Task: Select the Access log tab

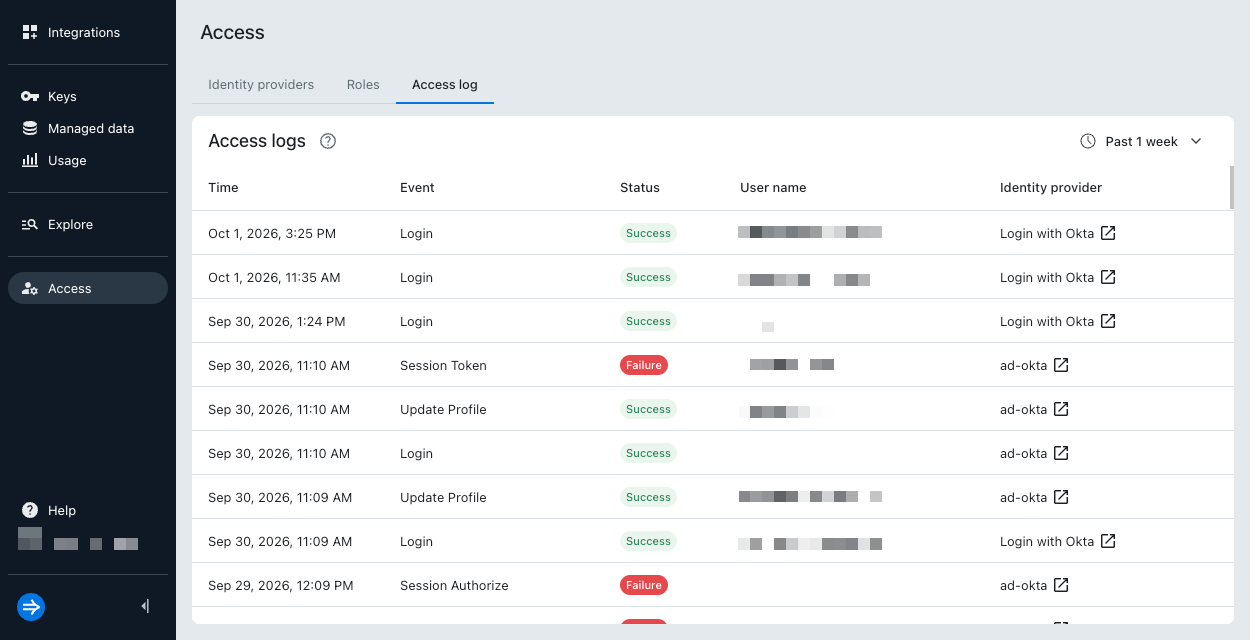Action: (445, 85)
